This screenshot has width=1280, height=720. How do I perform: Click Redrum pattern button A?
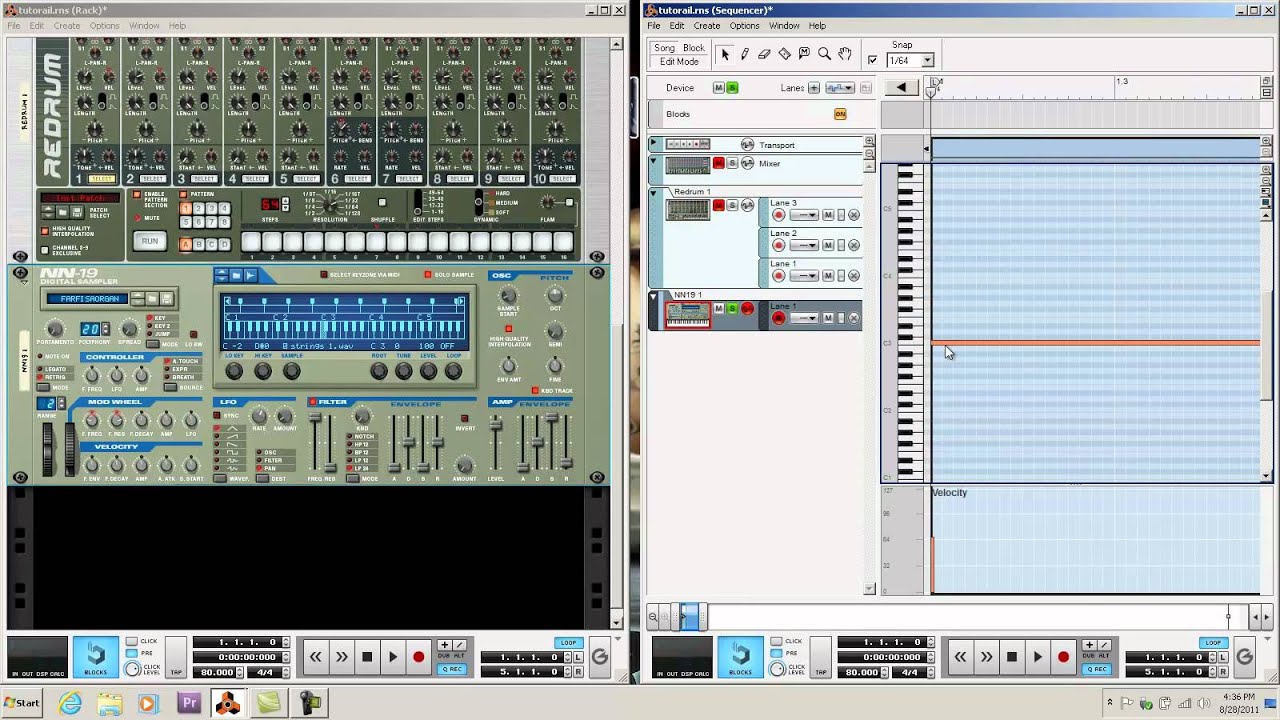(186, 244)
